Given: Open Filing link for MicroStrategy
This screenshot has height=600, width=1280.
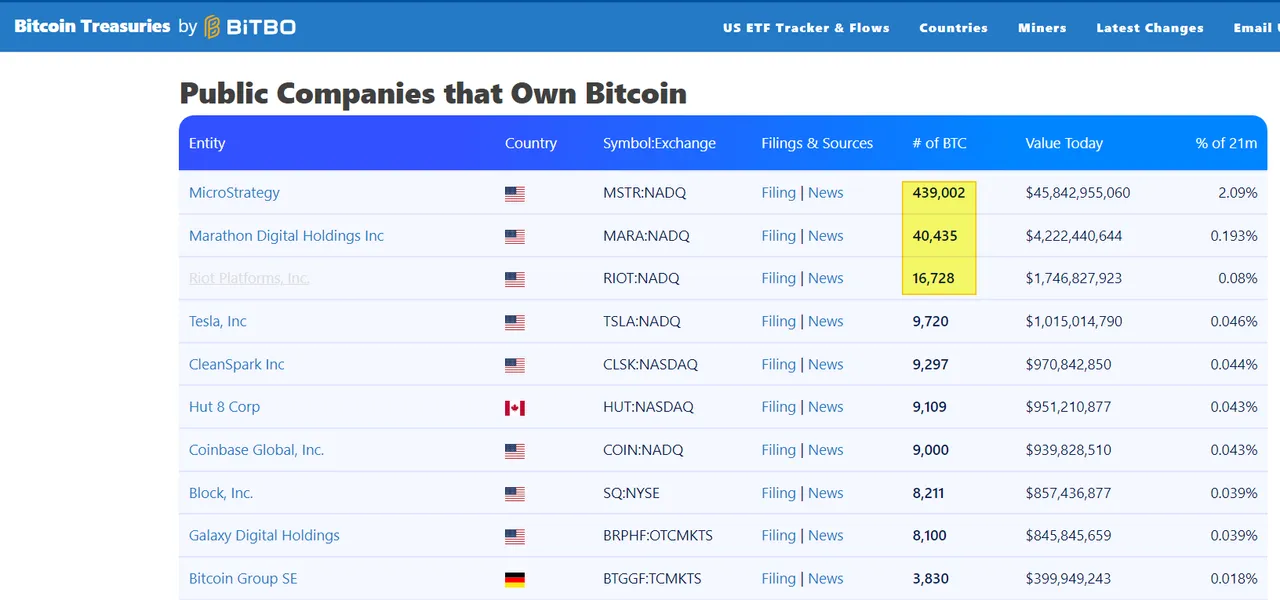Looking at the screenshot, I should coord(778,193).
